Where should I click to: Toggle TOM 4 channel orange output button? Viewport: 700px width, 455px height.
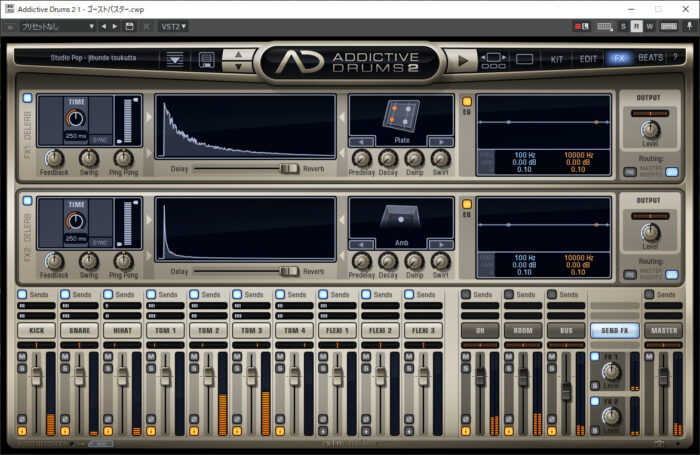coord(280,431)
